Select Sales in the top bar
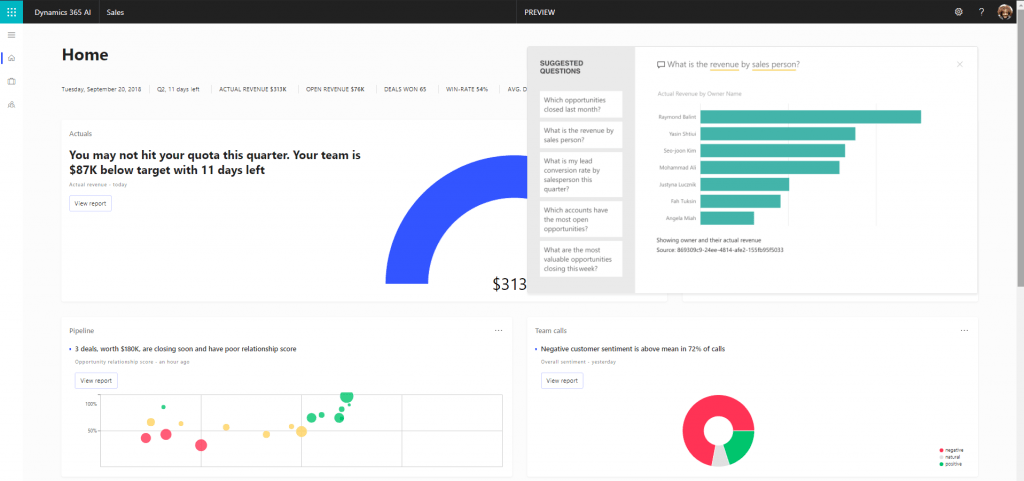Image resolution: width=1024 pixels, height=481 pixels. (116, 12)
